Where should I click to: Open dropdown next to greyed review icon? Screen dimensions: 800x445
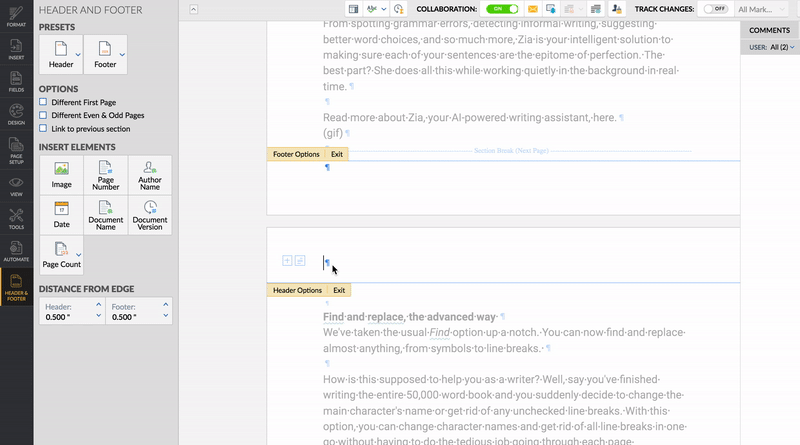[x=581, y=9]
